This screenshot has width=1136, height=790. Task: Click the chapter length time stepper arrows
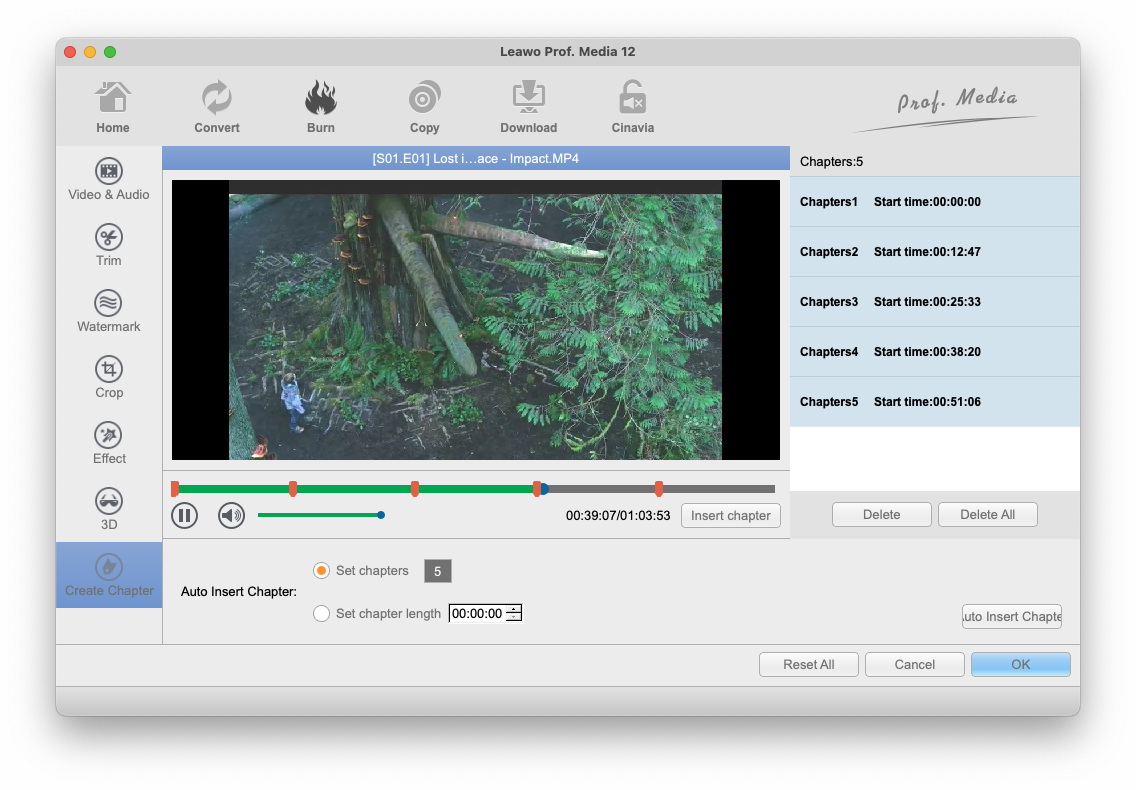[x=514, y=613]
